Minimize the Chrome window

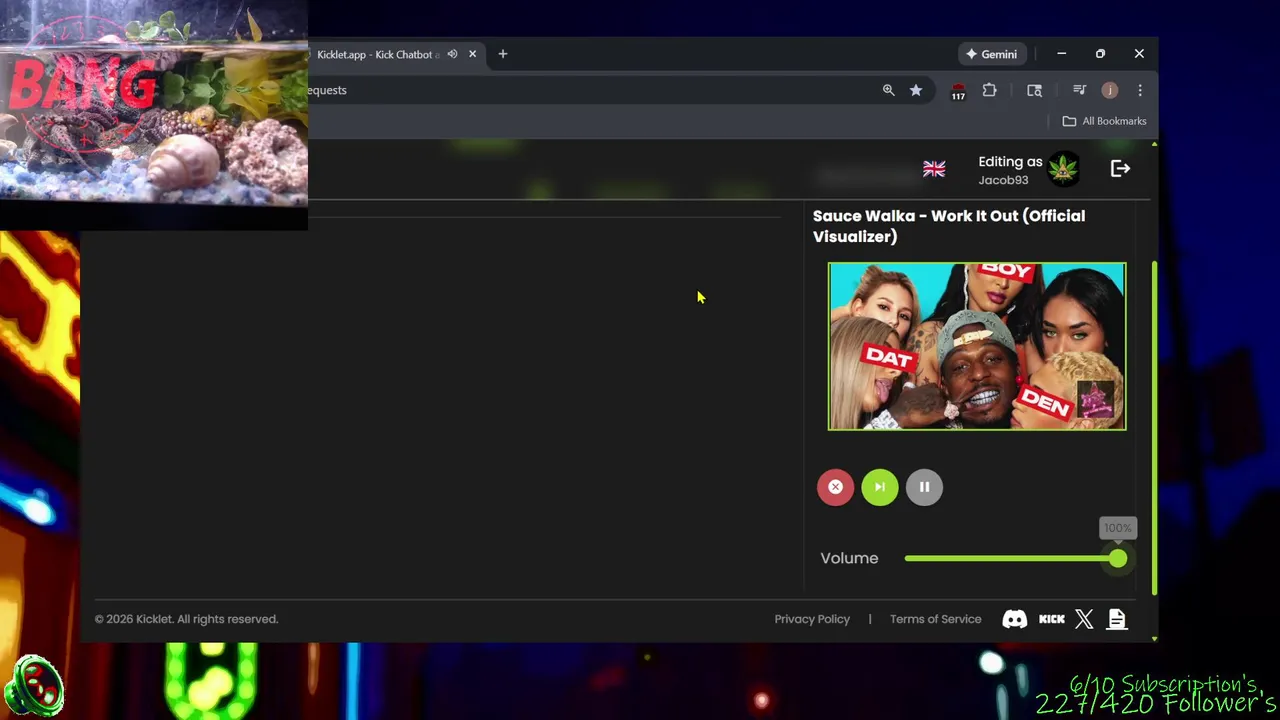pyautogui.click(x=1062, y=54)
